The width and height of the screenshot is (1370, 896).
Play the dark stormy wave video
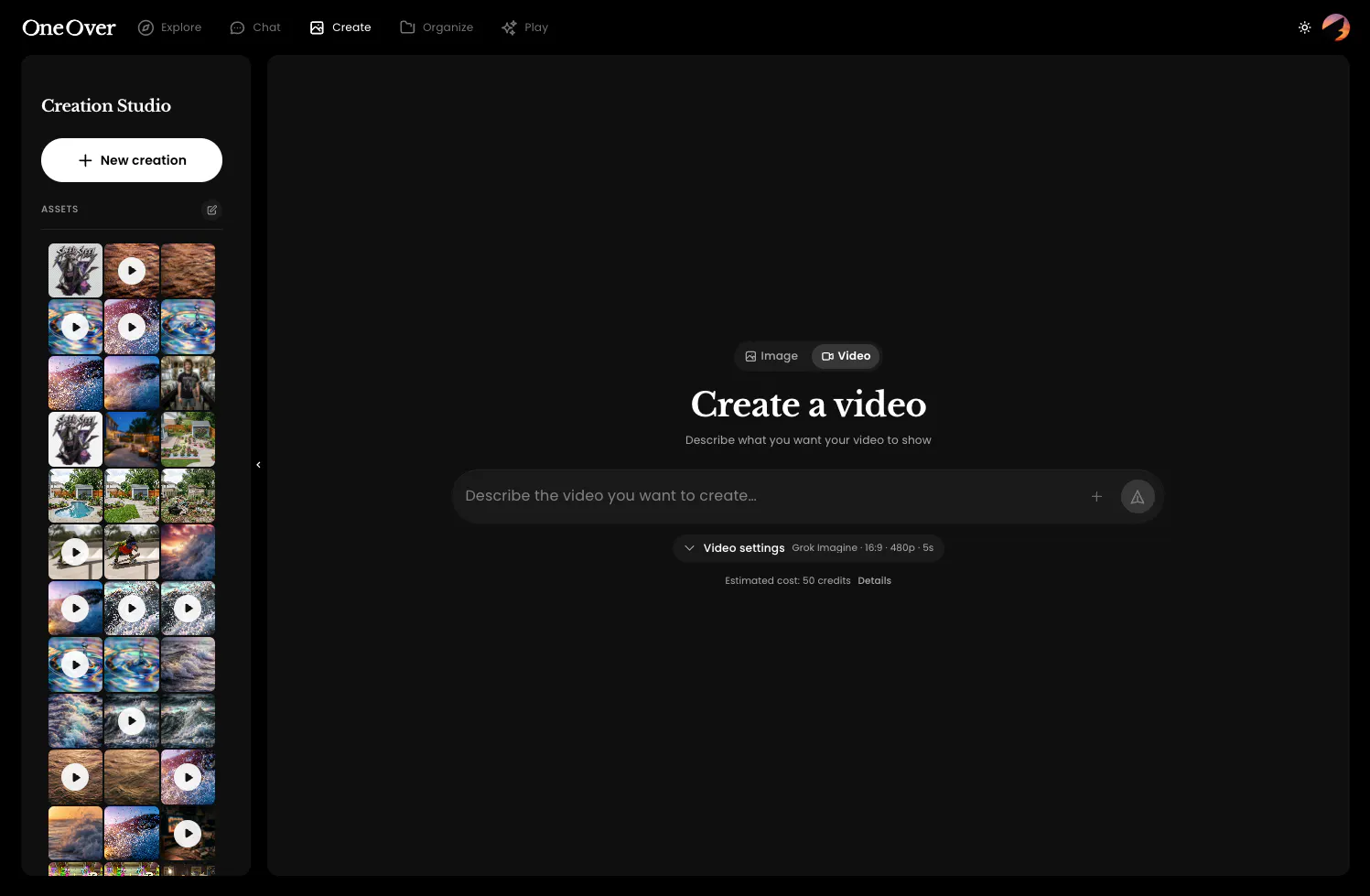(132, 721)
